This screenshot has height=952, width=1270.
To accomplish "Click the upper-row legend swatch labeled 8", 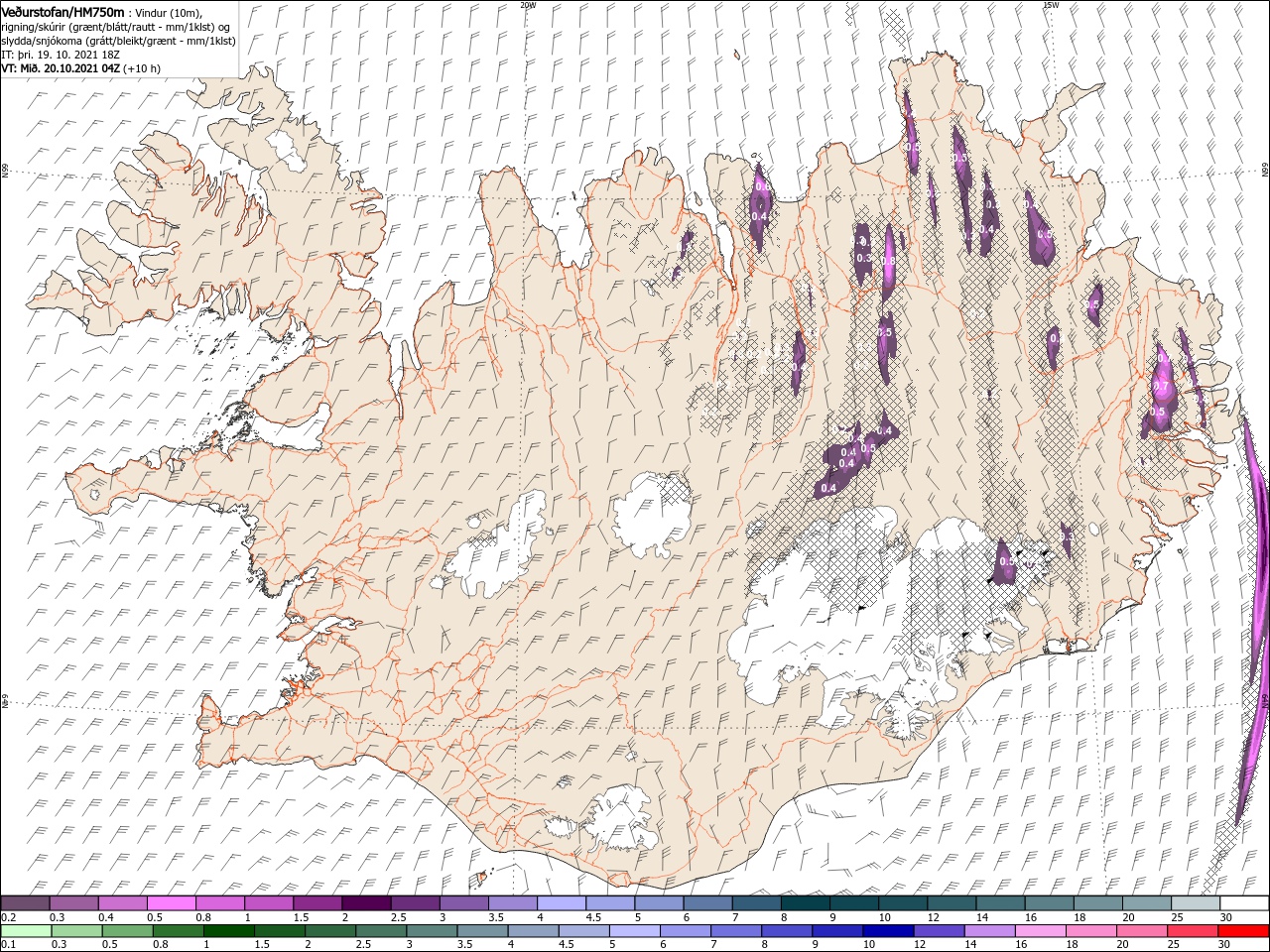I will pos(805,903).
